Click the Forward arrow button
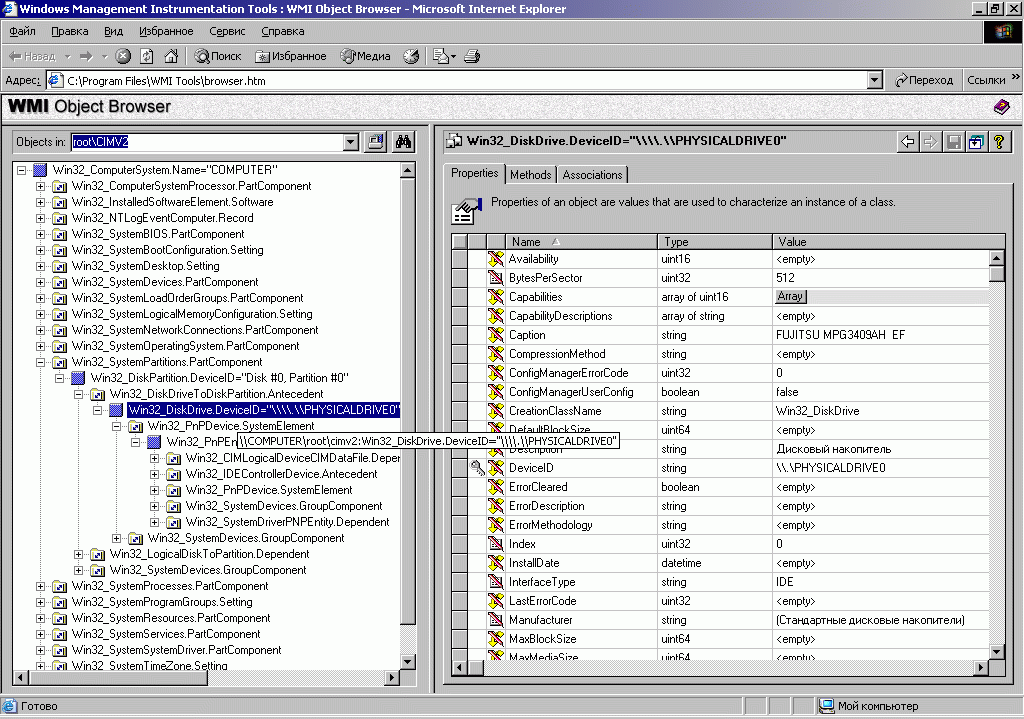1024x719 pixels. click(x=86, y=56)
